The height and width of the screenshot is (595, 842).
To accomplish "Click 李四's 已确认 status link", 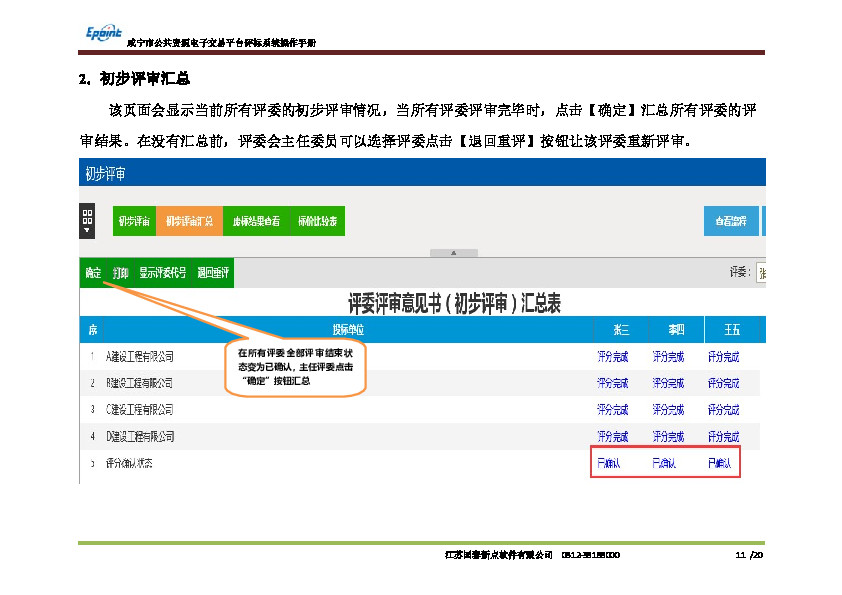I will (x=664, y=464).
